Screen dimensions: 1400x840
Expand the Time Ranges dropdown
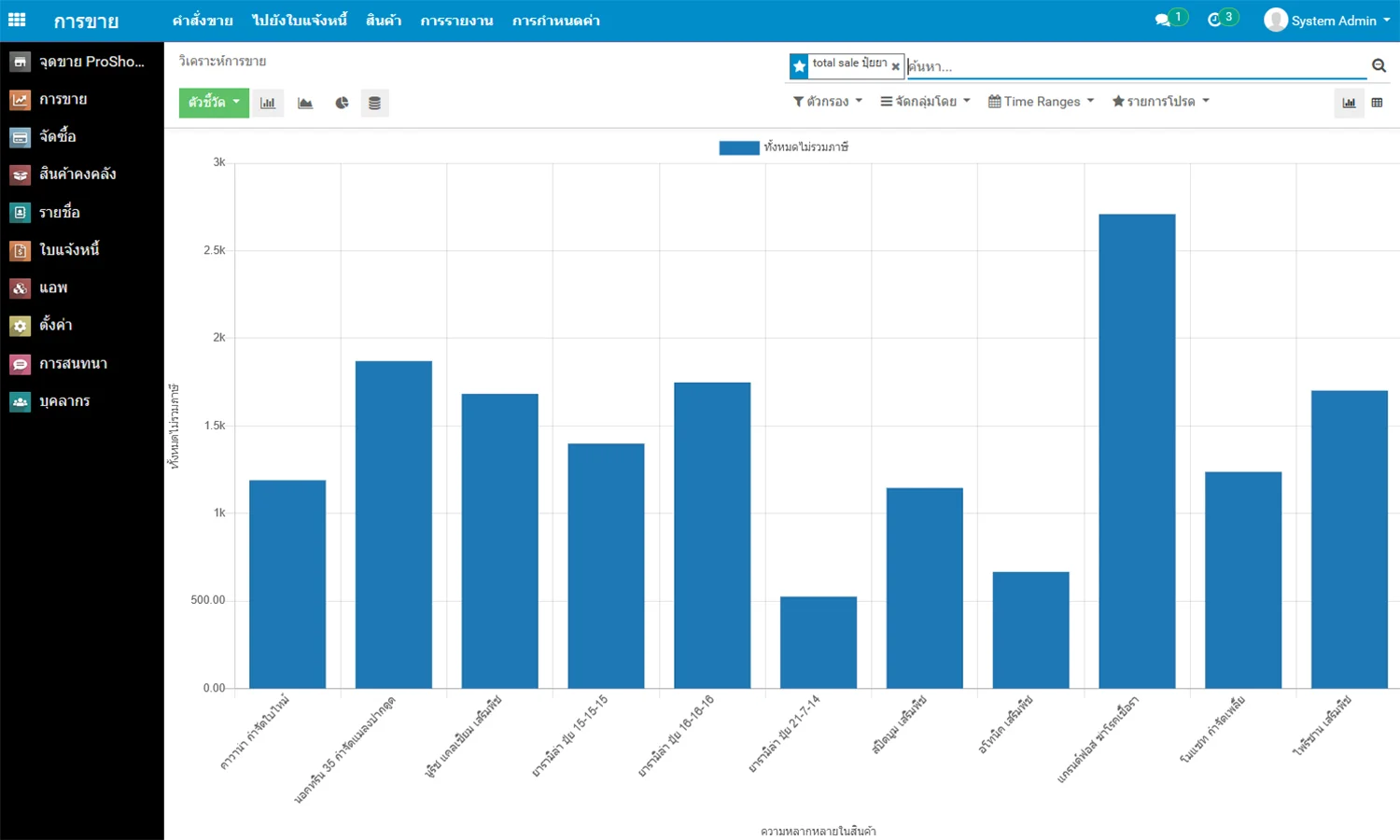pos(1041,102)
